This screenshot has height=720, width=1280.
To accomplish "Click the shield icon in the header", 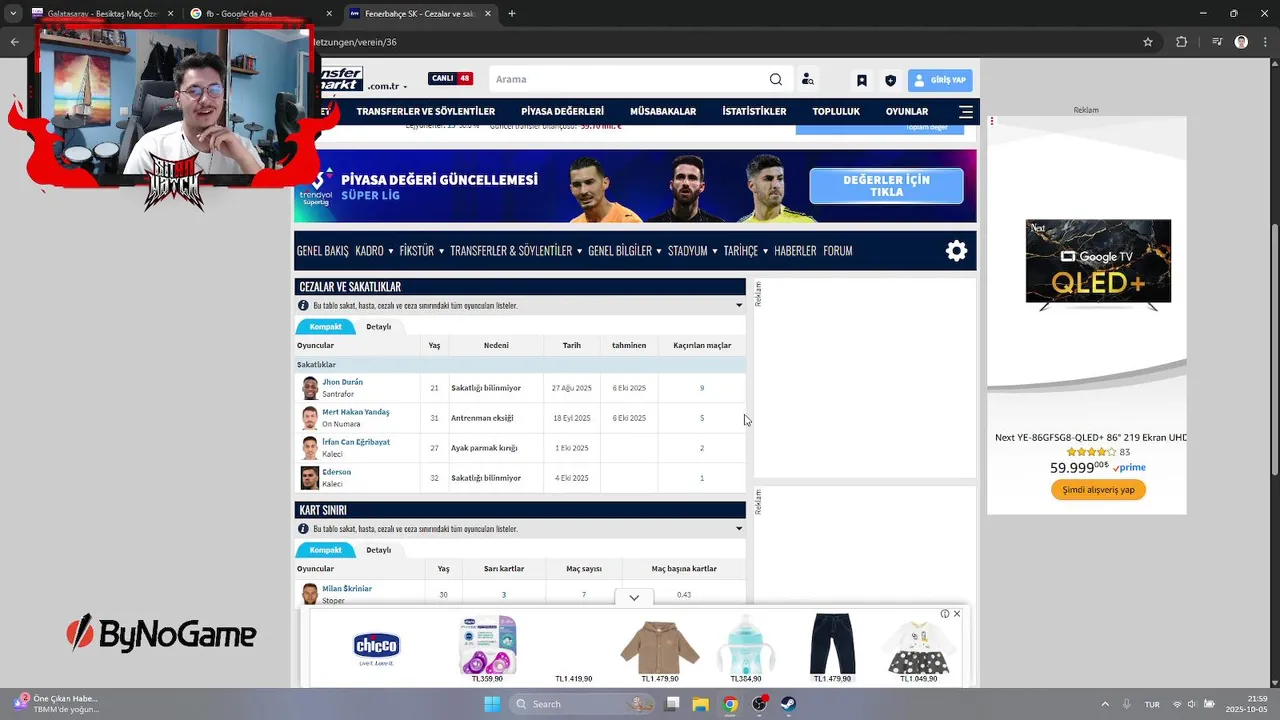I will [x=890, y=80].
